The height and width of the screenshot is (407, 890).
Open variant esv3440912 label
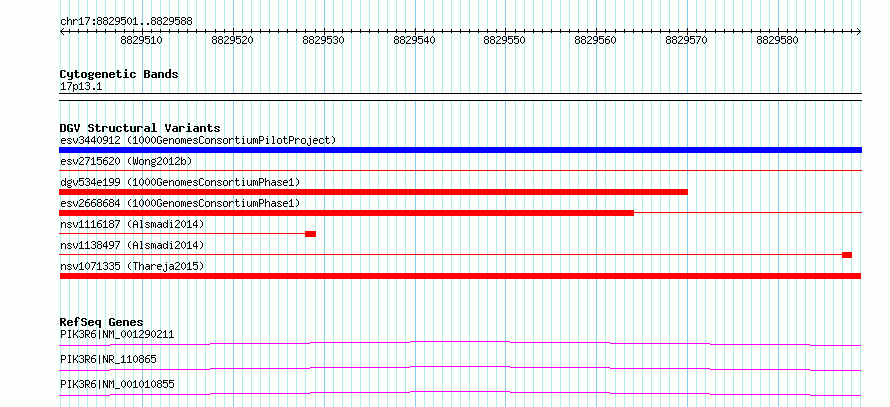[x=198, y=140]
